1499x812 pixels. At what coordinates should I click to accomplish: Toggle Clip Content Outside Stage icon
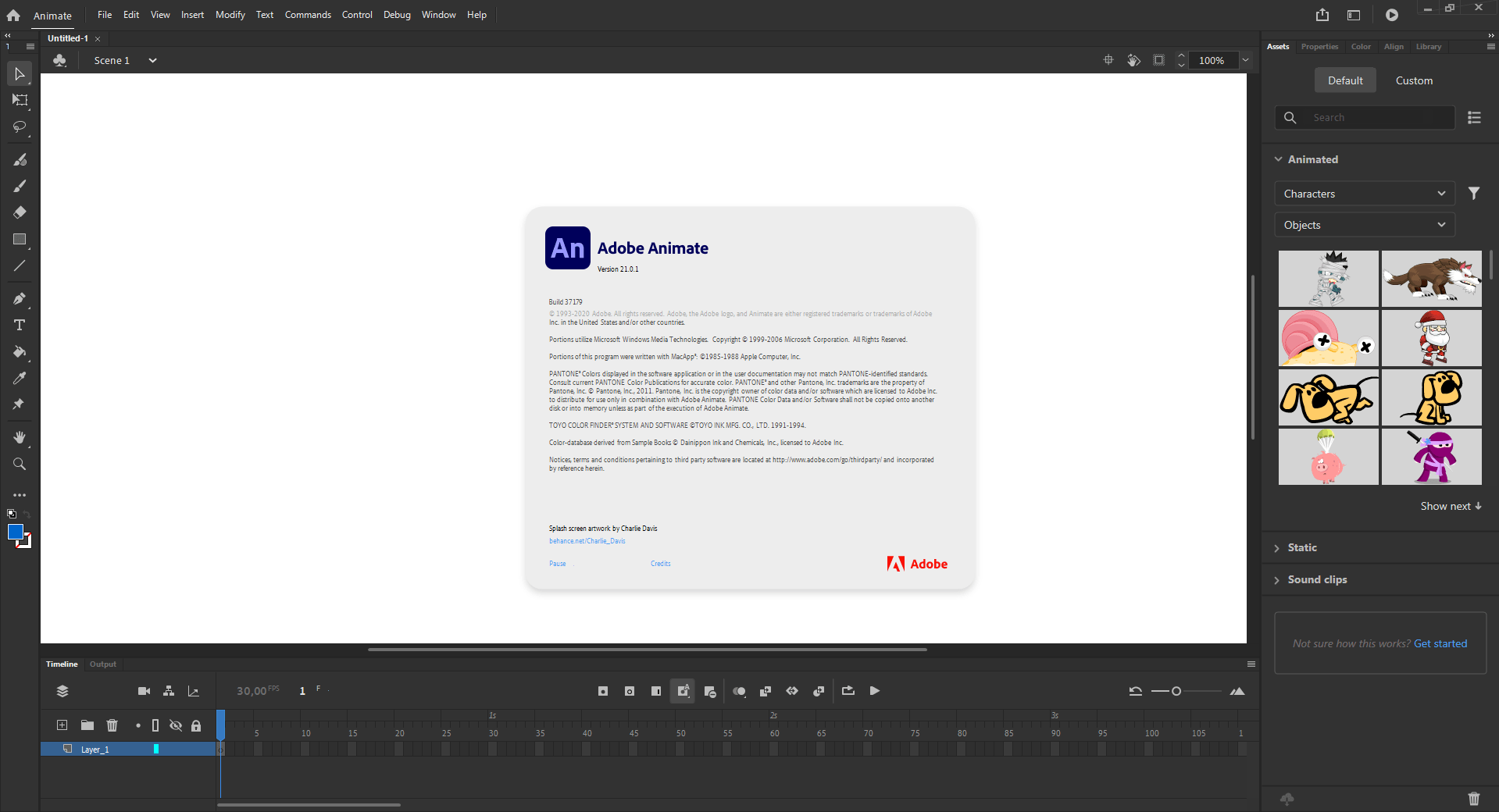(1159, 60)
